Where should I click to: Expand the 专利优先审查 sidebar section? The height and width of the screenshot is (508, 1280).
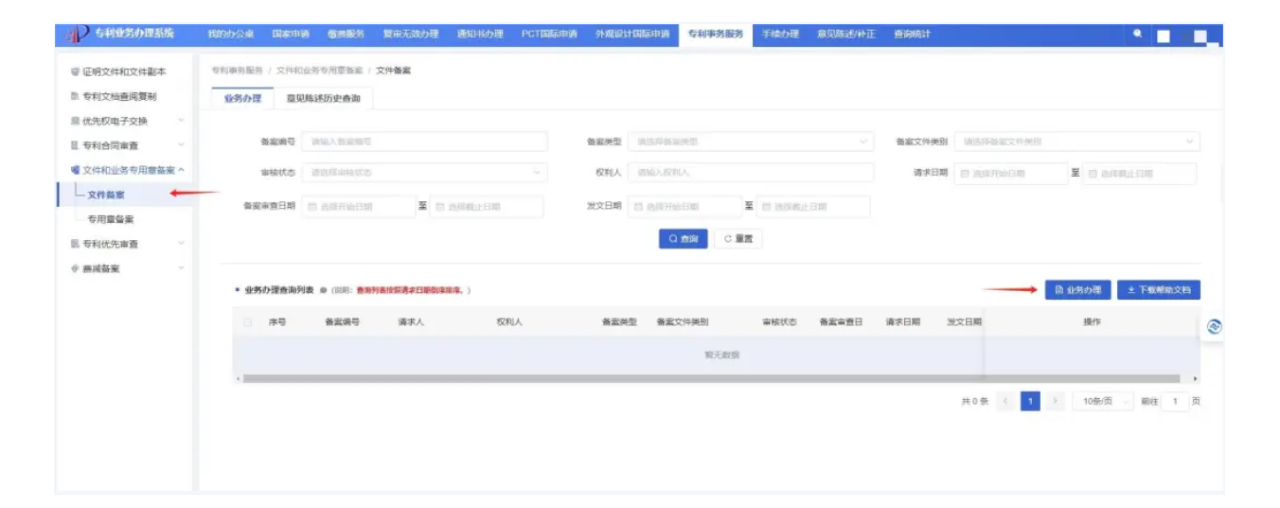[x=181, y=244]
